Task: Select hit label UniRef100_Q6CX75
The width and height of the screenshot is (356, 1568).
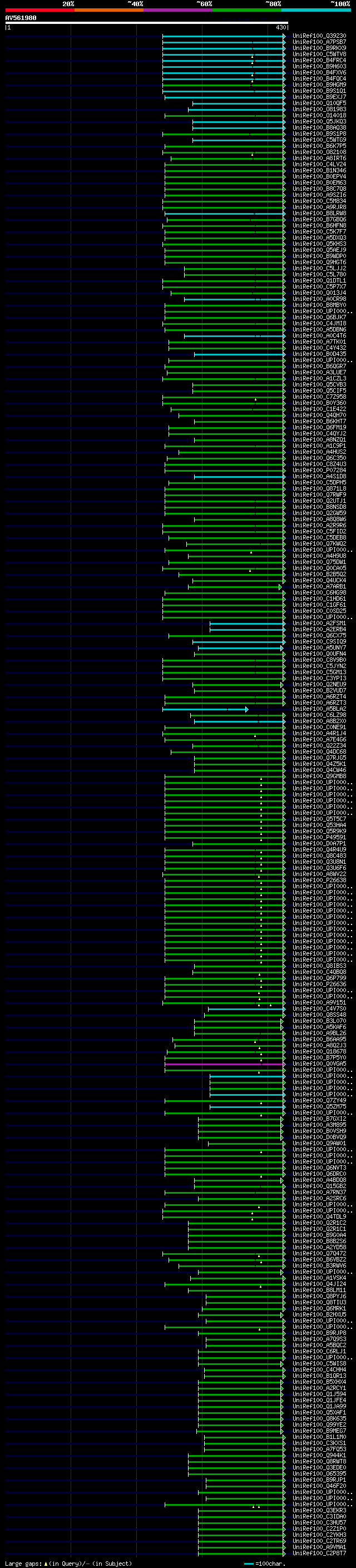Action: point(319,635)
